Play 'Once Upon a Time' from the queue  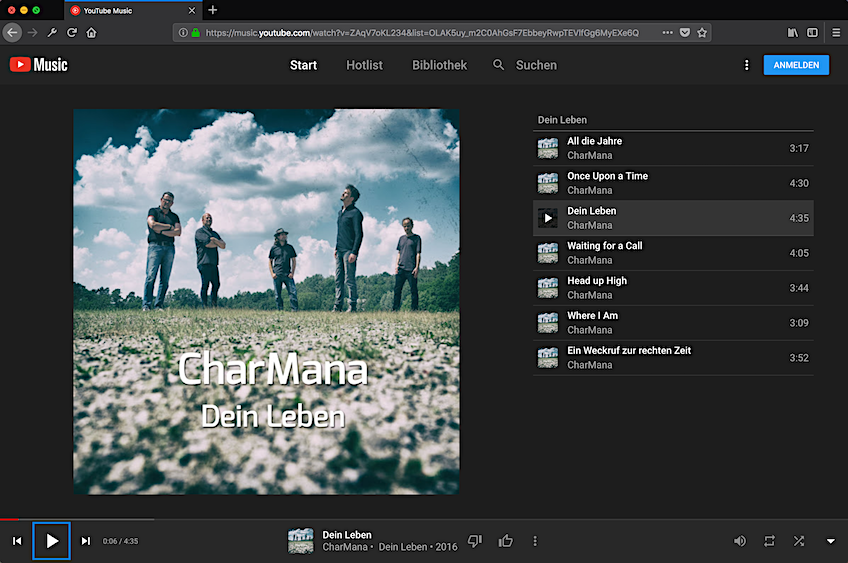pos(673,183)
